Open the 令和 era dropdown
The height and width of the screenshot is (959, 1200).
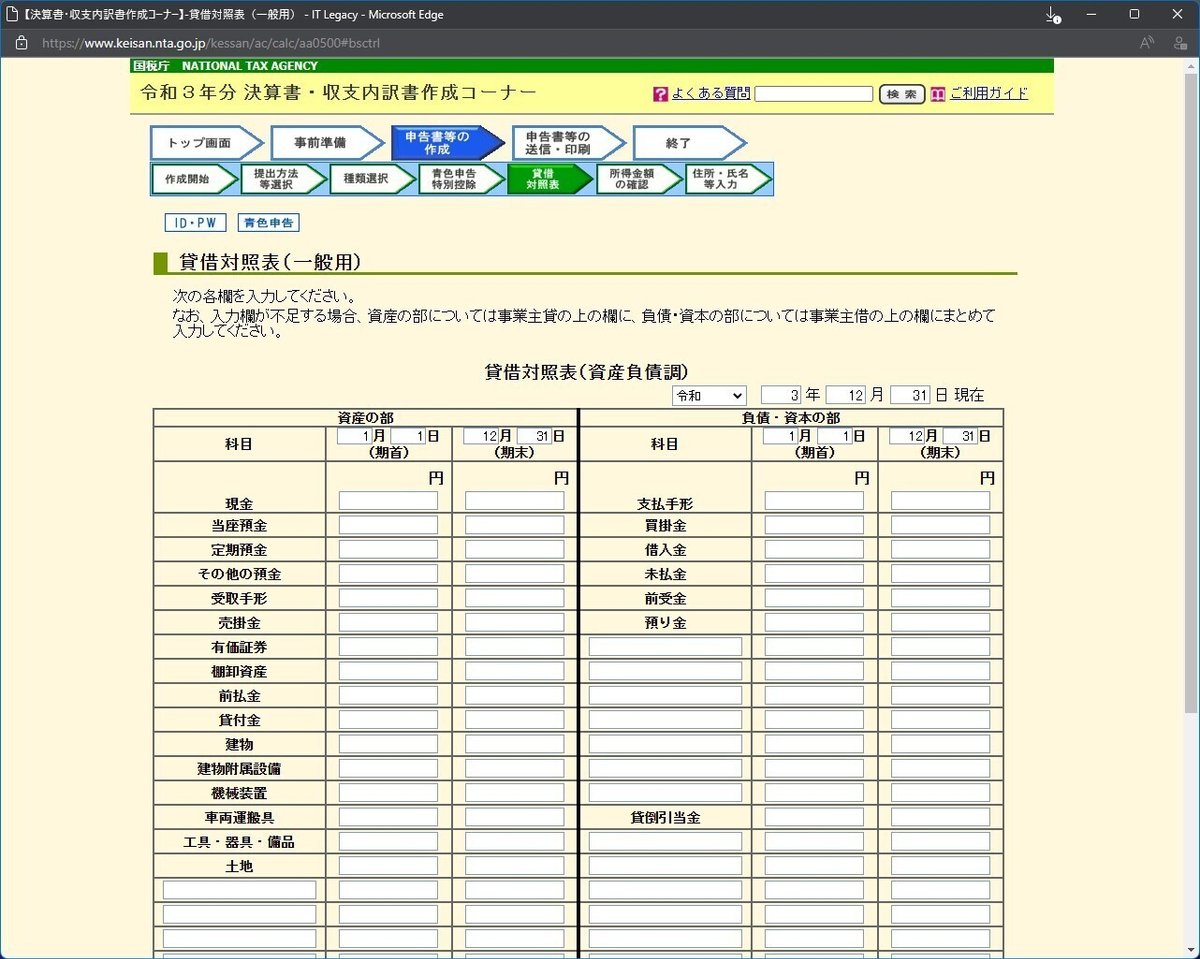[709, 395]
